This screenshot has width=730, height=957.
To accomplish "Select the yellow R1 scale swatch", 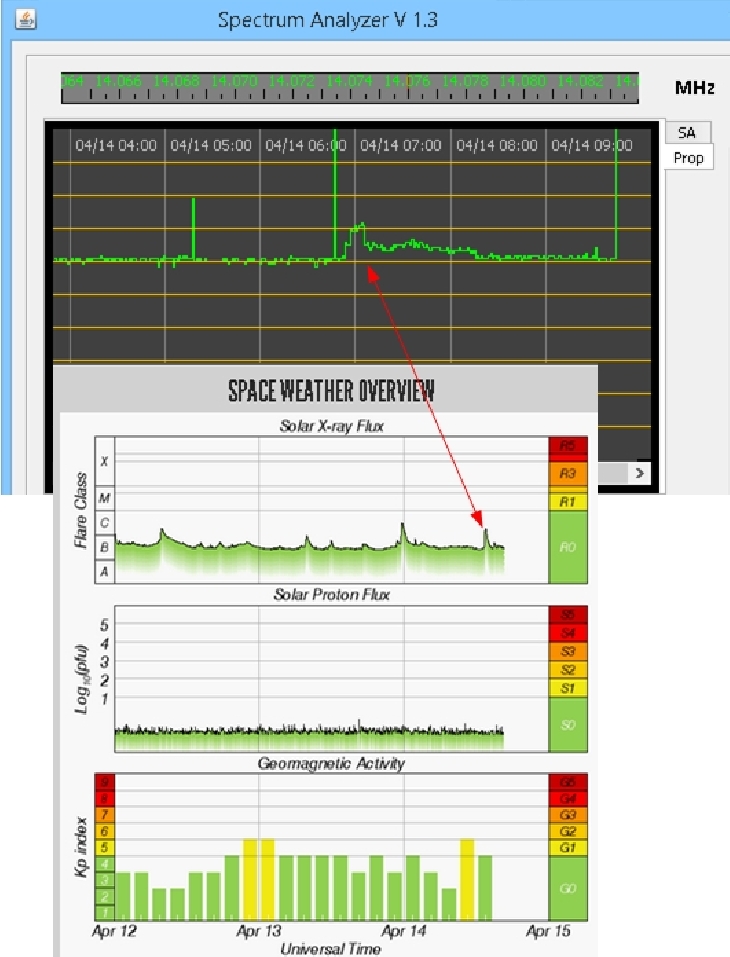I will coord(568,500).
